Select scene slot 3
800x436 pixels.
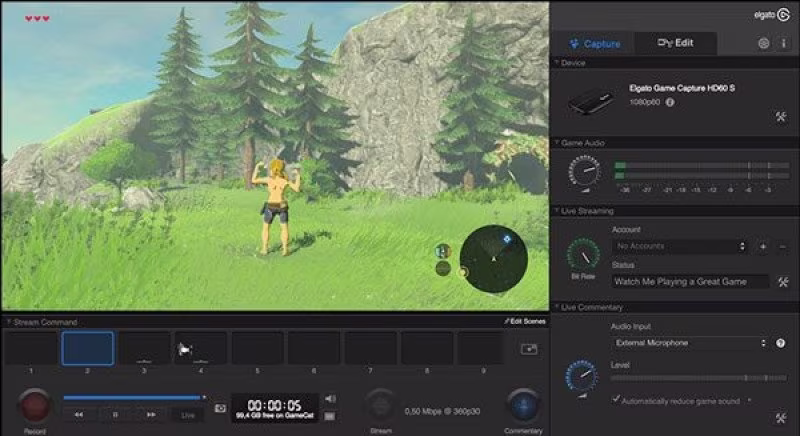[x=144, y=348]
